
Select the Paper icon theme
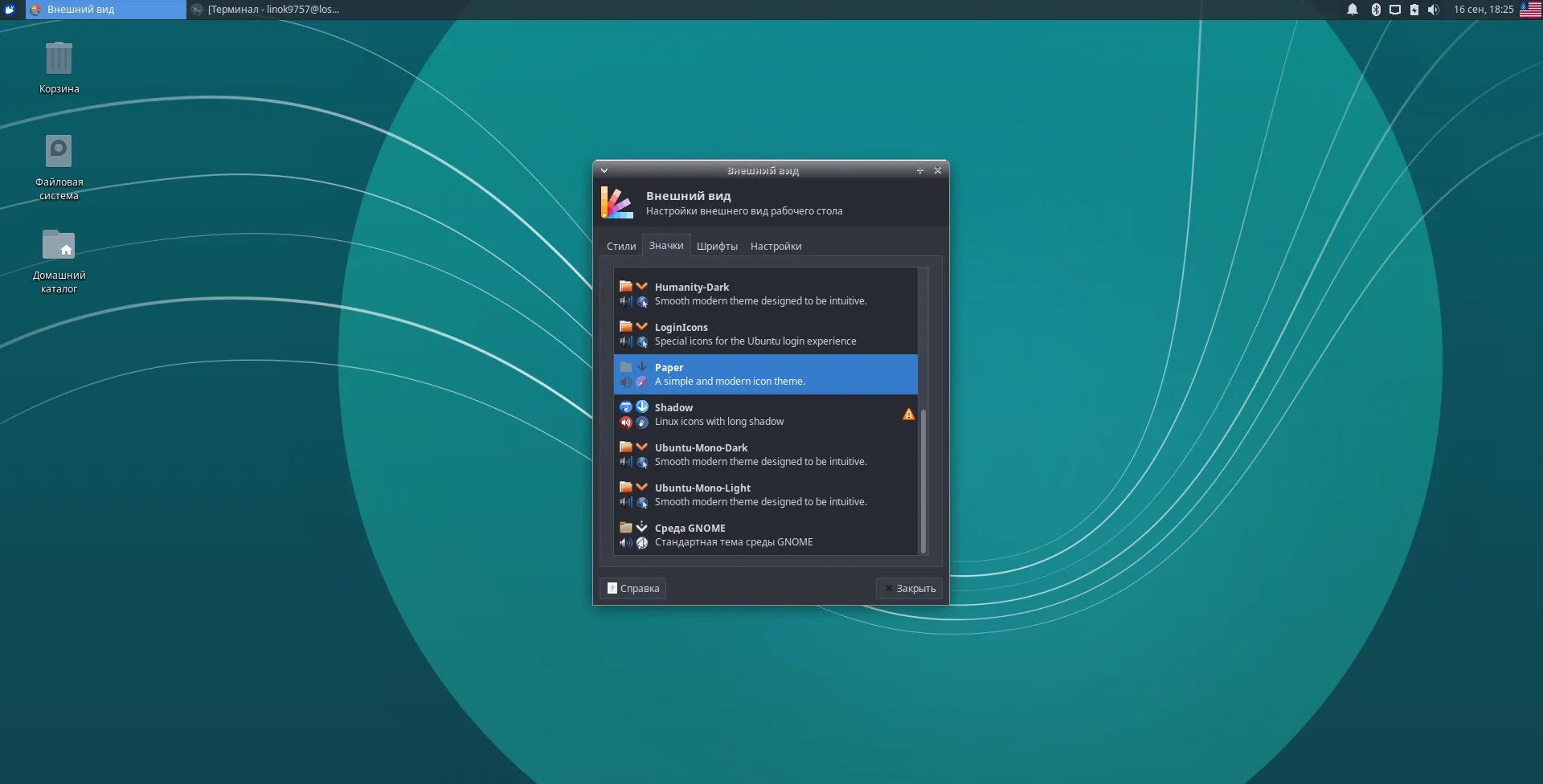pos(766,374)
